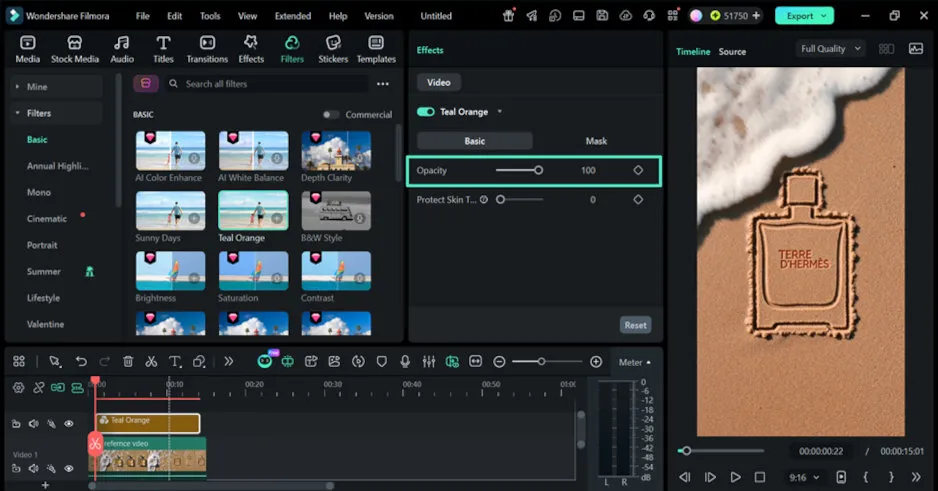Open the View menu
Image resolution: width=938 pixels, height=491 pixels.
(x=247, y=16)
